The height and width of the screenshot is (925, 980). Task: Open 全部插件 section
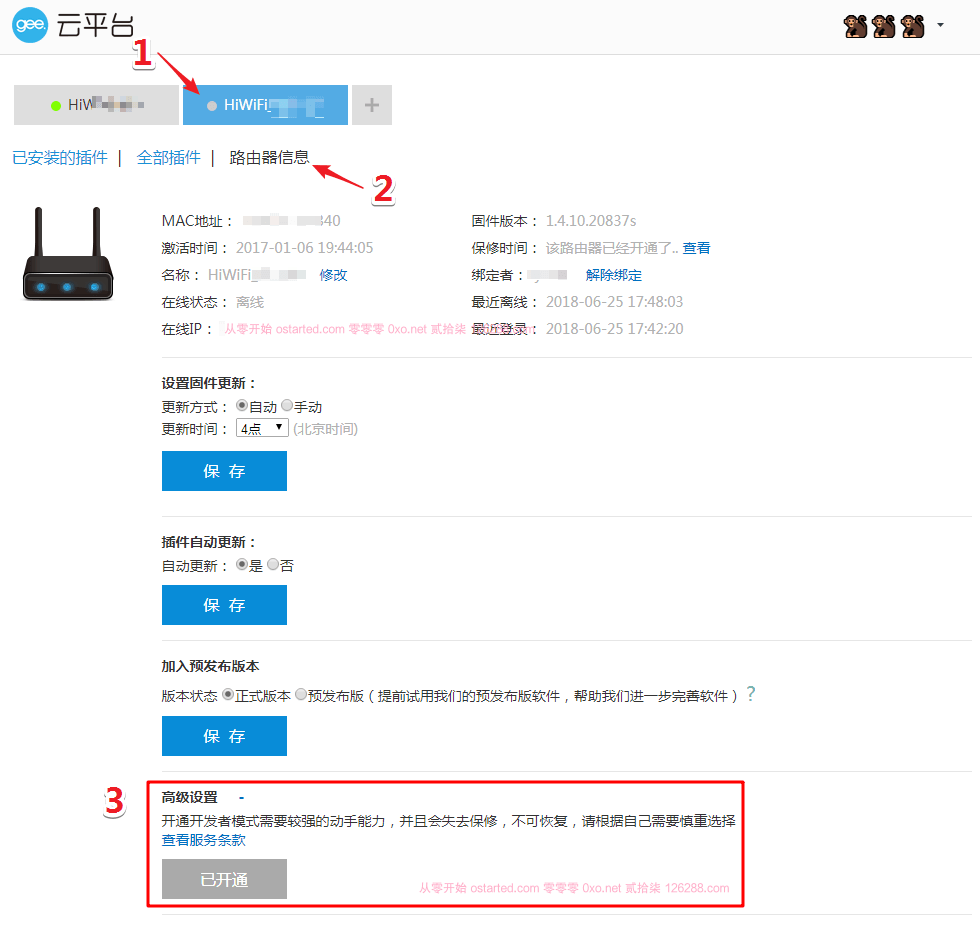click(x=169, y=158)
